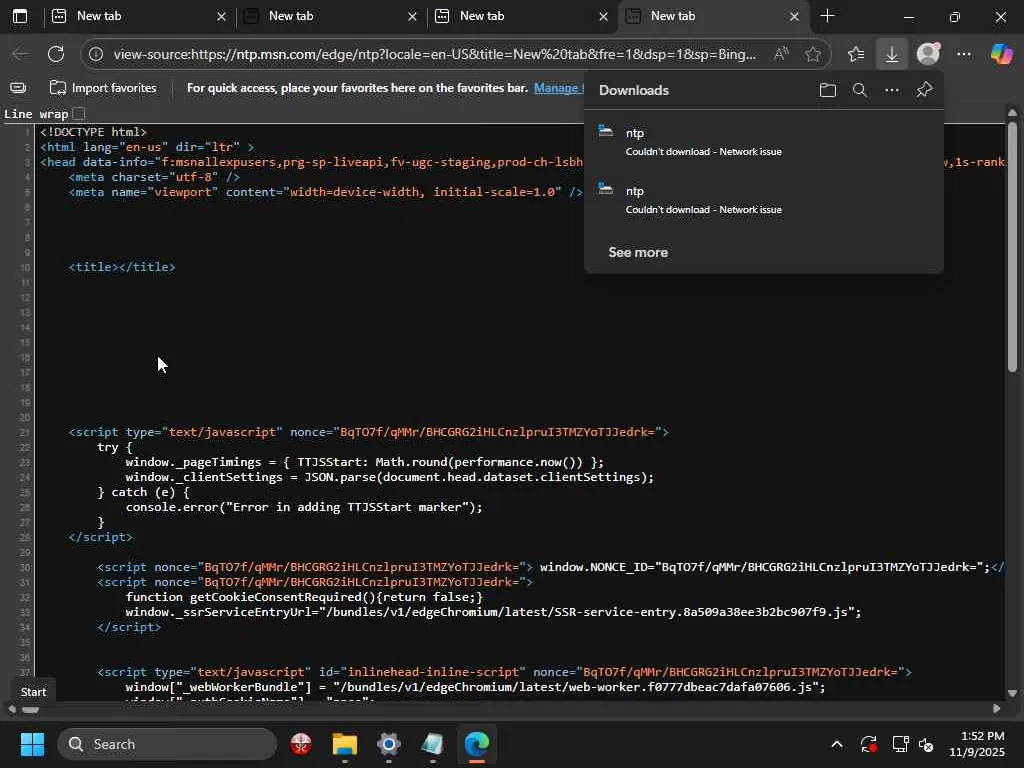Viewport: 1024px width, 768px height.
Task: Enable the Line wrap checkbox
Action: click(x=78, y=114)
